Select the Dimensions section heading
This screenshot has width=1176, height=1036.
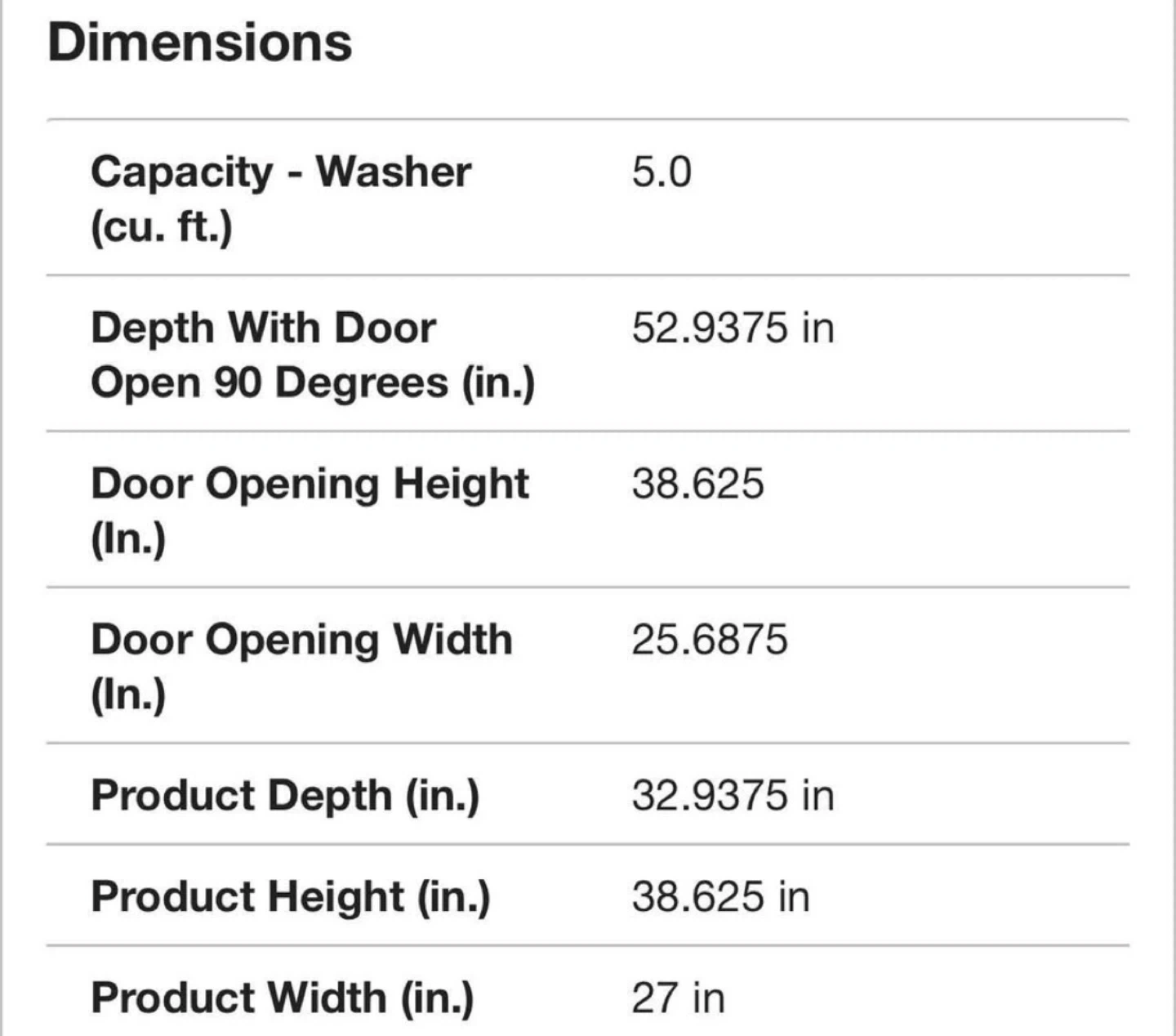pos(200,42)
